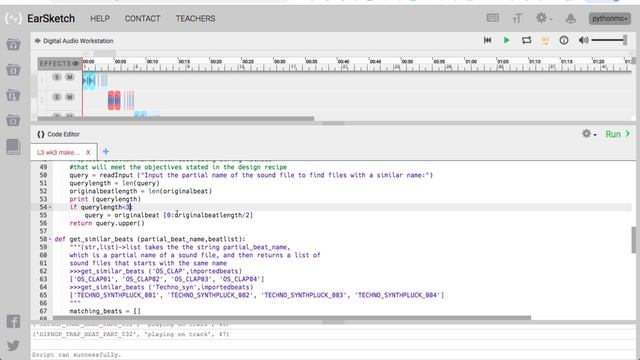
Task: Click the DAW horizontal scrollbar
Action: tap(176, 119)
